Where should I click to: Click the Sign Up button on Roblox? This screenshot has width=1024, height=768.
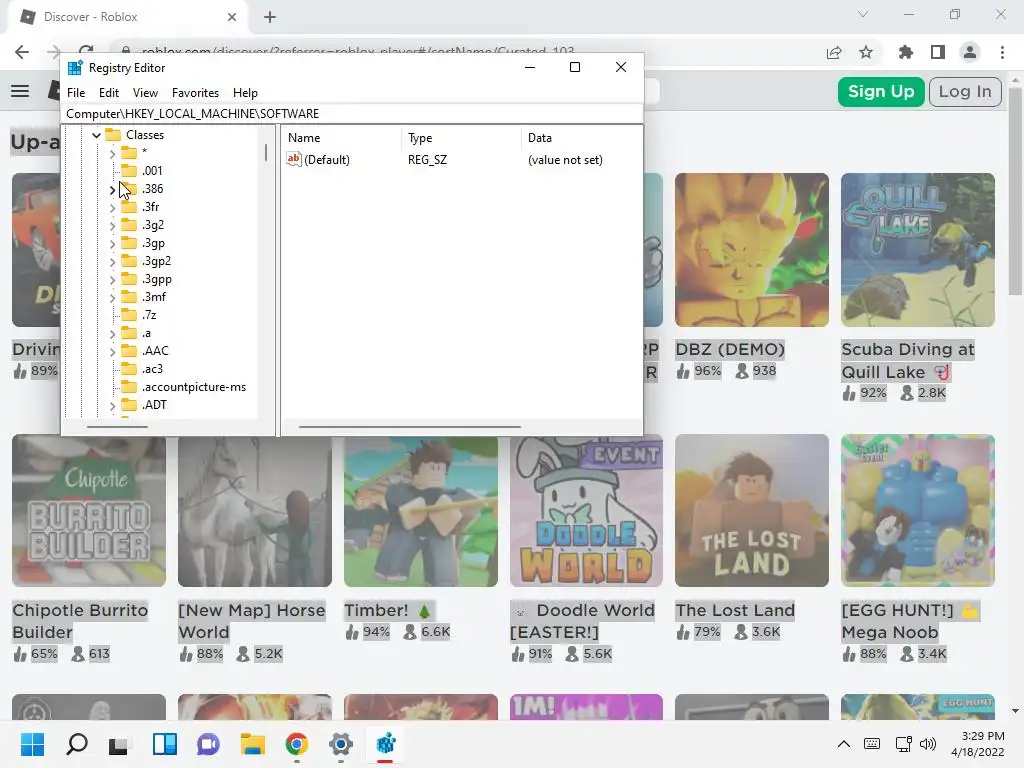tap(881, 91)
